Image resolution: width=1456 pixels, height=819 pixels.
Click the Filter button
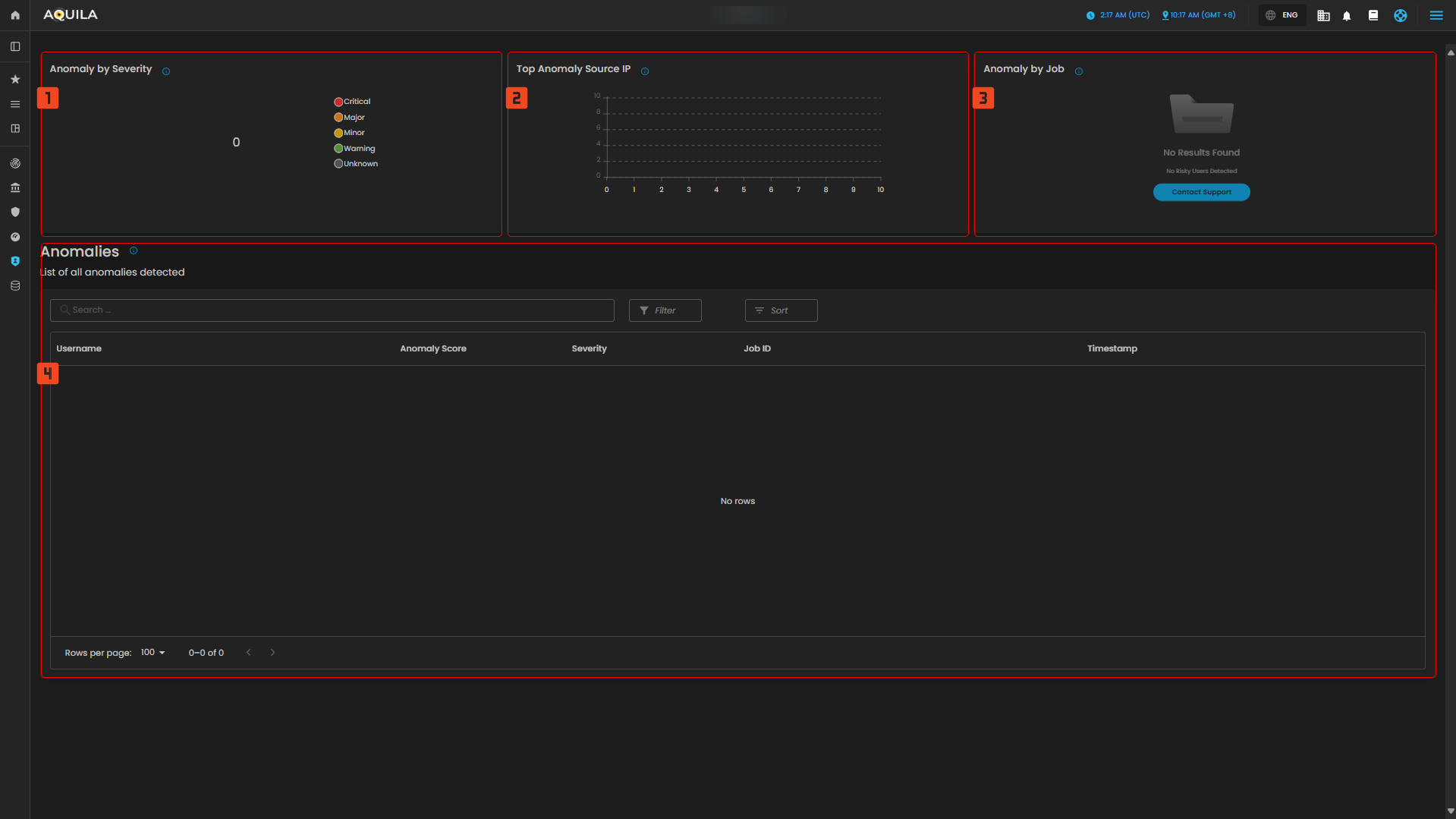[x=665, y=310]
